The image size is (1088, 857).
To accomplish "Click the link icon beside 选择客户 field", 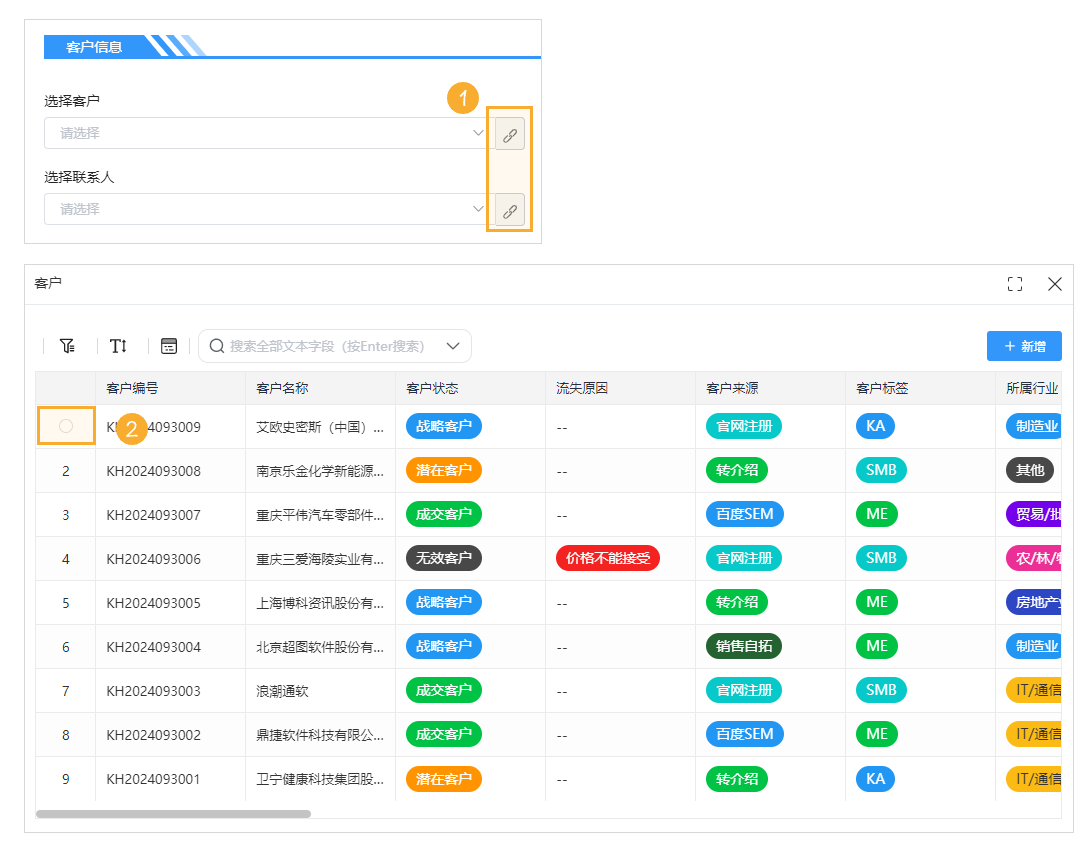I will [509, 133].
